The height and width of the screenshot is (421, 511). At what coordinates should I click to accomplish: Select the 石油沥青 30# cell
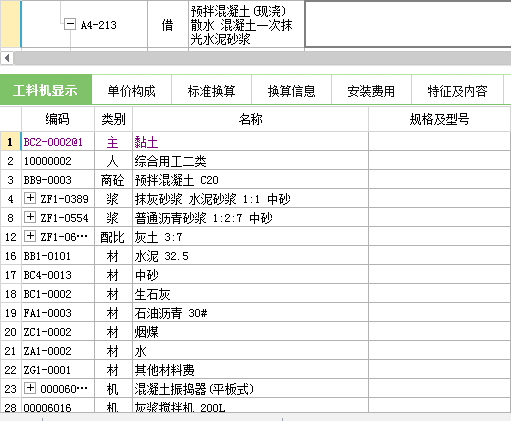pyautogui.click(x=251, y=313)
